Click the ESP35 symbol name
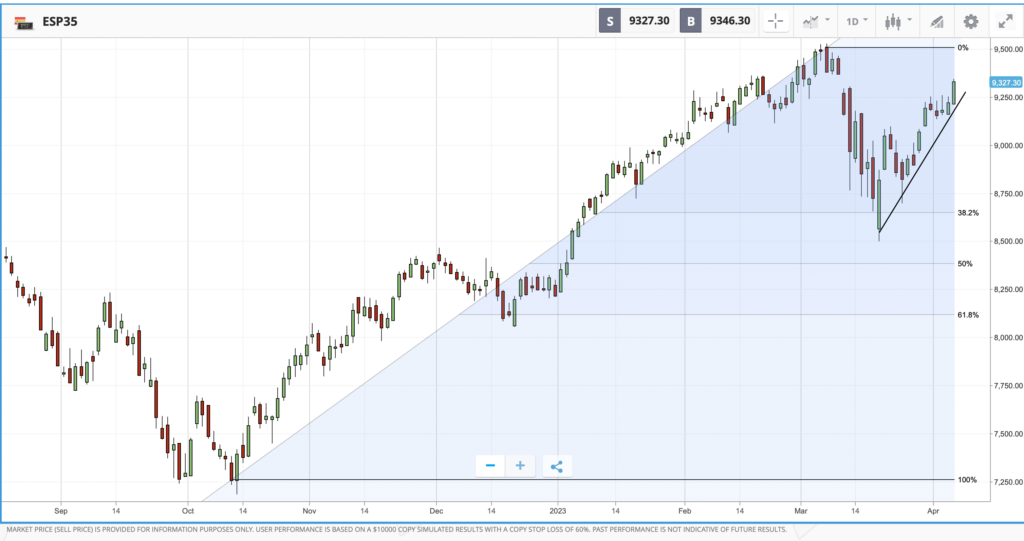Screen dimensions: 1024x541 [60, 21]
